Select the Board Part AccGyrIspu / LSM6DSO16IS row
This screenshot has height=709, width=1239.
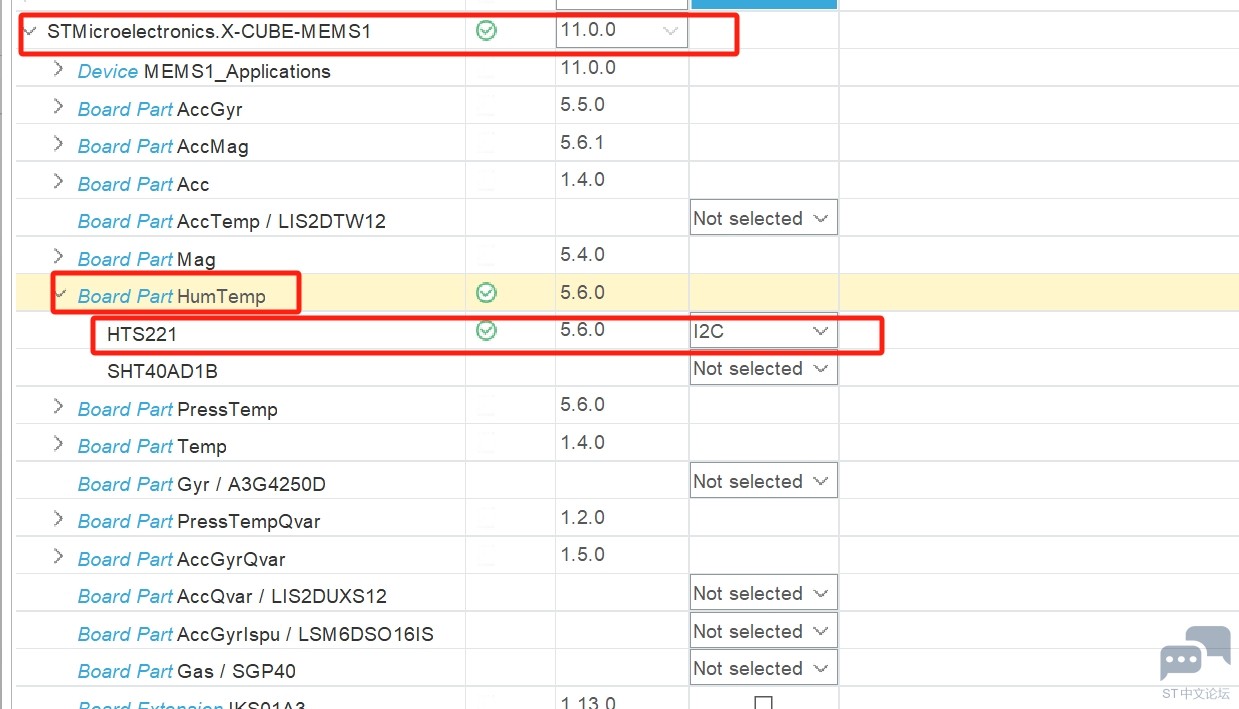click(256, 634)
